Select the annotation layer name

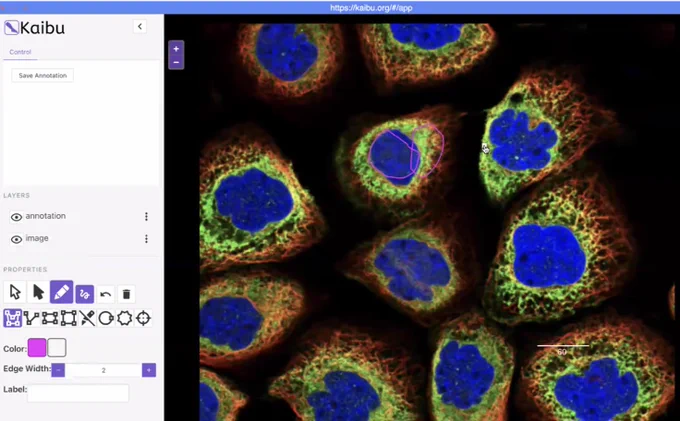46,216
